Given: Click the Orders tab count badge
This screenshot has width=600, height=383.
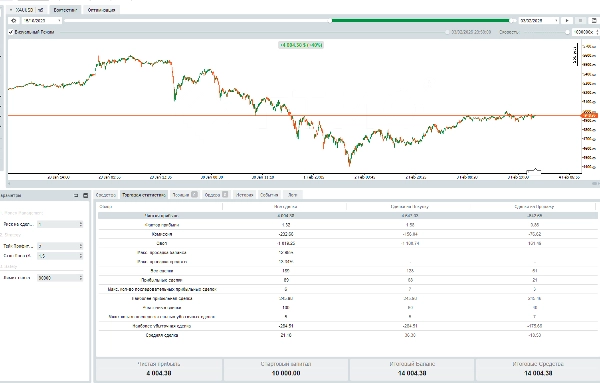Looking at the screenshot, I should pos(225,194).
